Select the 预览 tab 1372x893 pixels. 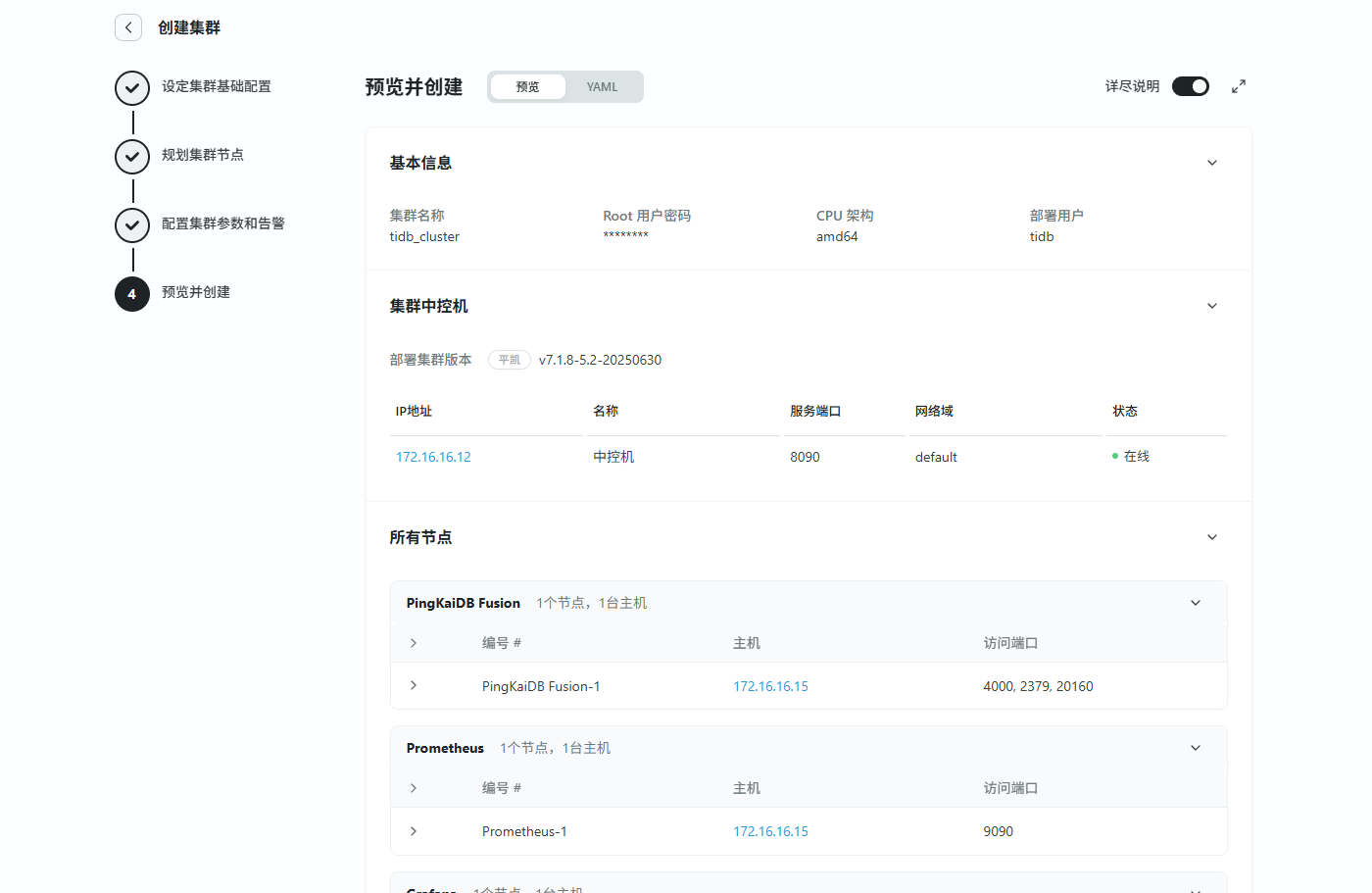point(528,87)
